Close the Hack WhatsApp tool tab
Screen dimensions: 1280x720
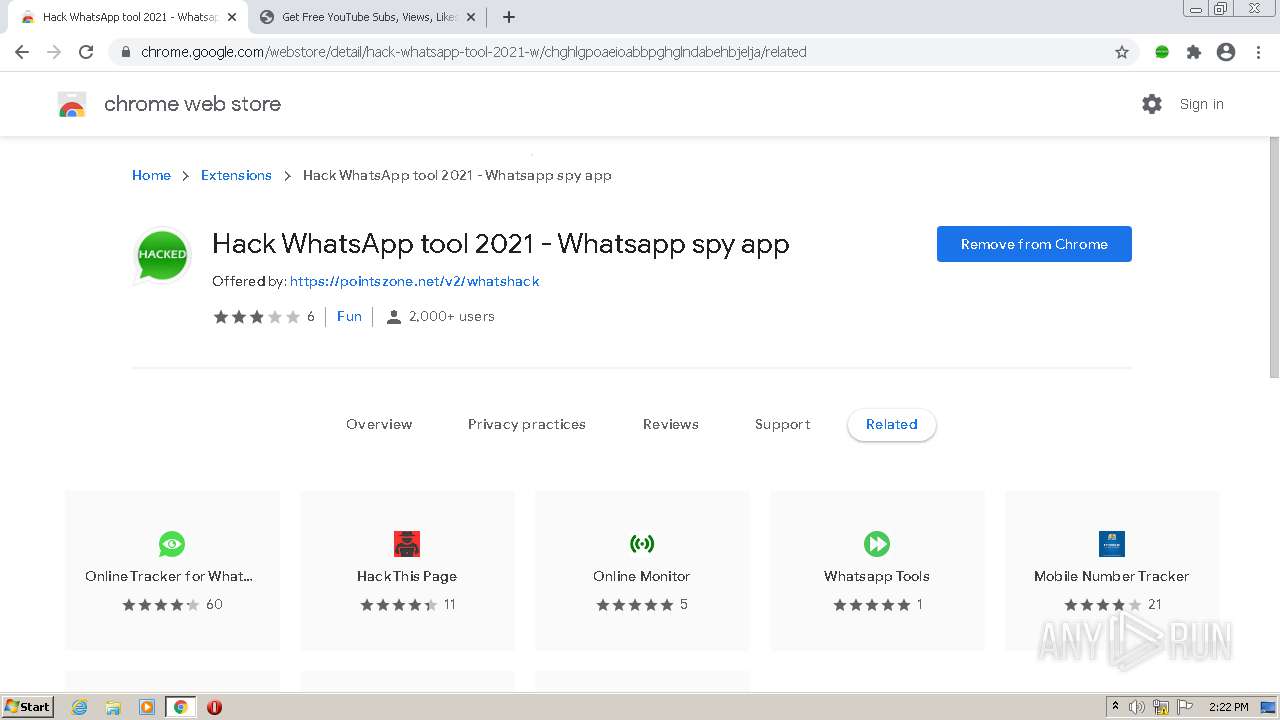tap(232, 17)
